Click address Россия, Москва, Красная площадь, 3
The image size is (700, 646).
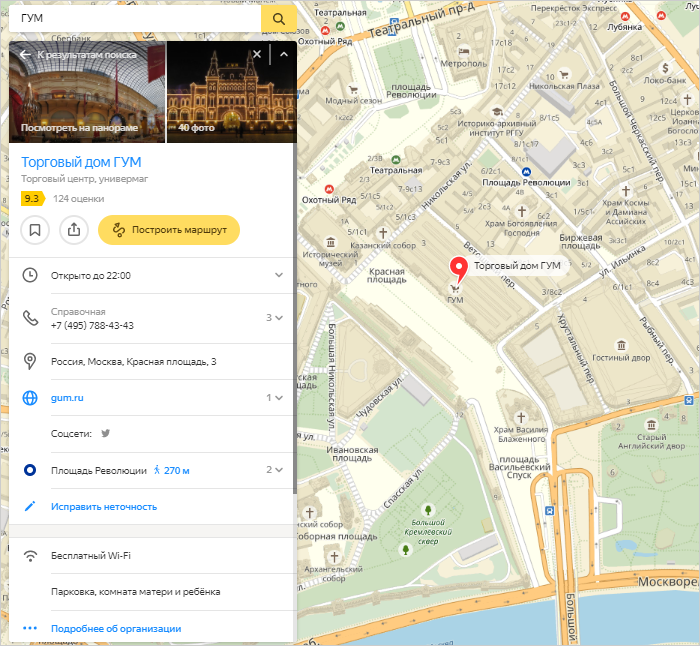point(133,362)
